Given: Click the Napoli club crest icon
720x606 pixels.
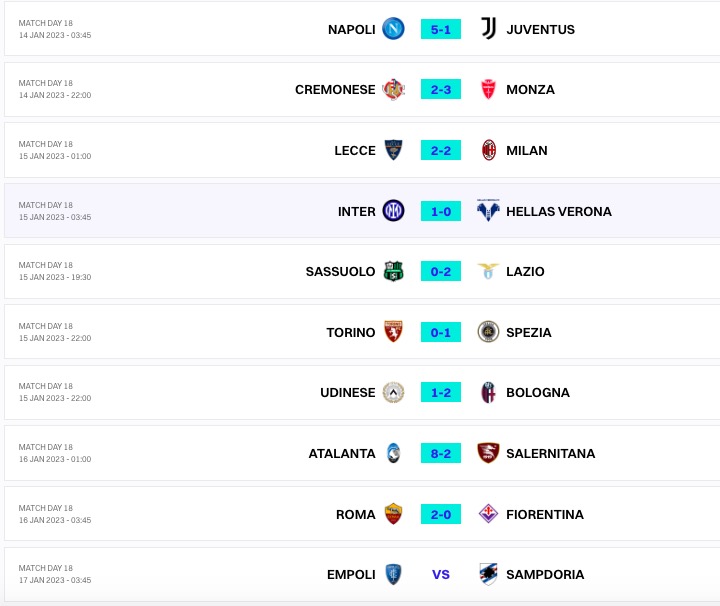Looking at the screenshot, I should [394, 29].
